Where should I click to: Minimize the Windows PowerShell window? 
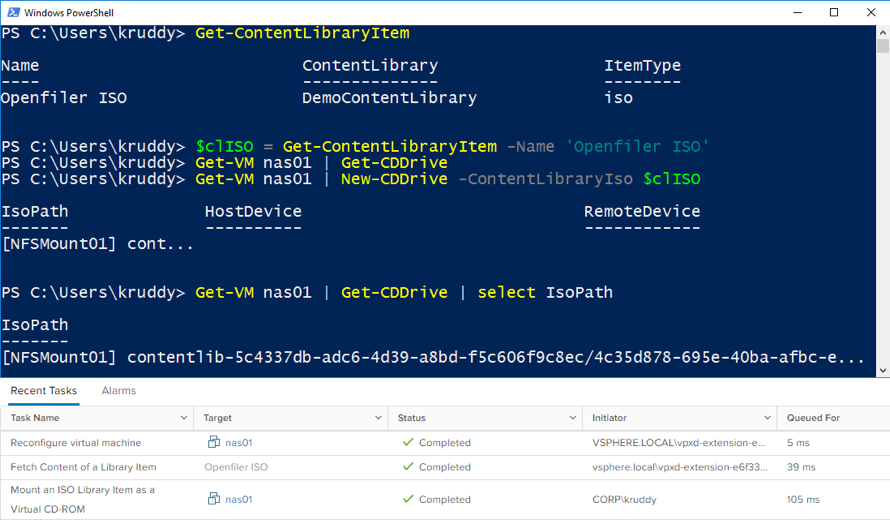coord(797,12)
